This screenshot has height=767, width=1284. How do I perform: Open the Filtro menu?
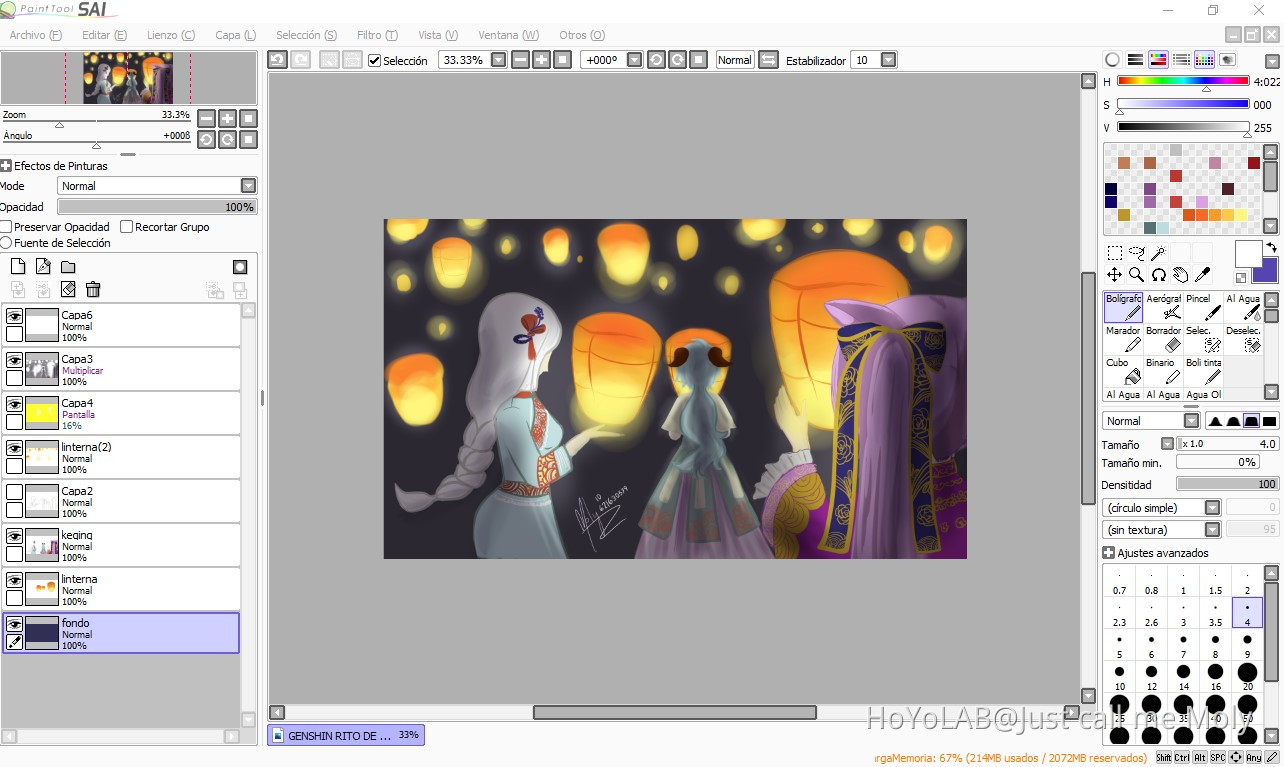click(x=376, y=35)
